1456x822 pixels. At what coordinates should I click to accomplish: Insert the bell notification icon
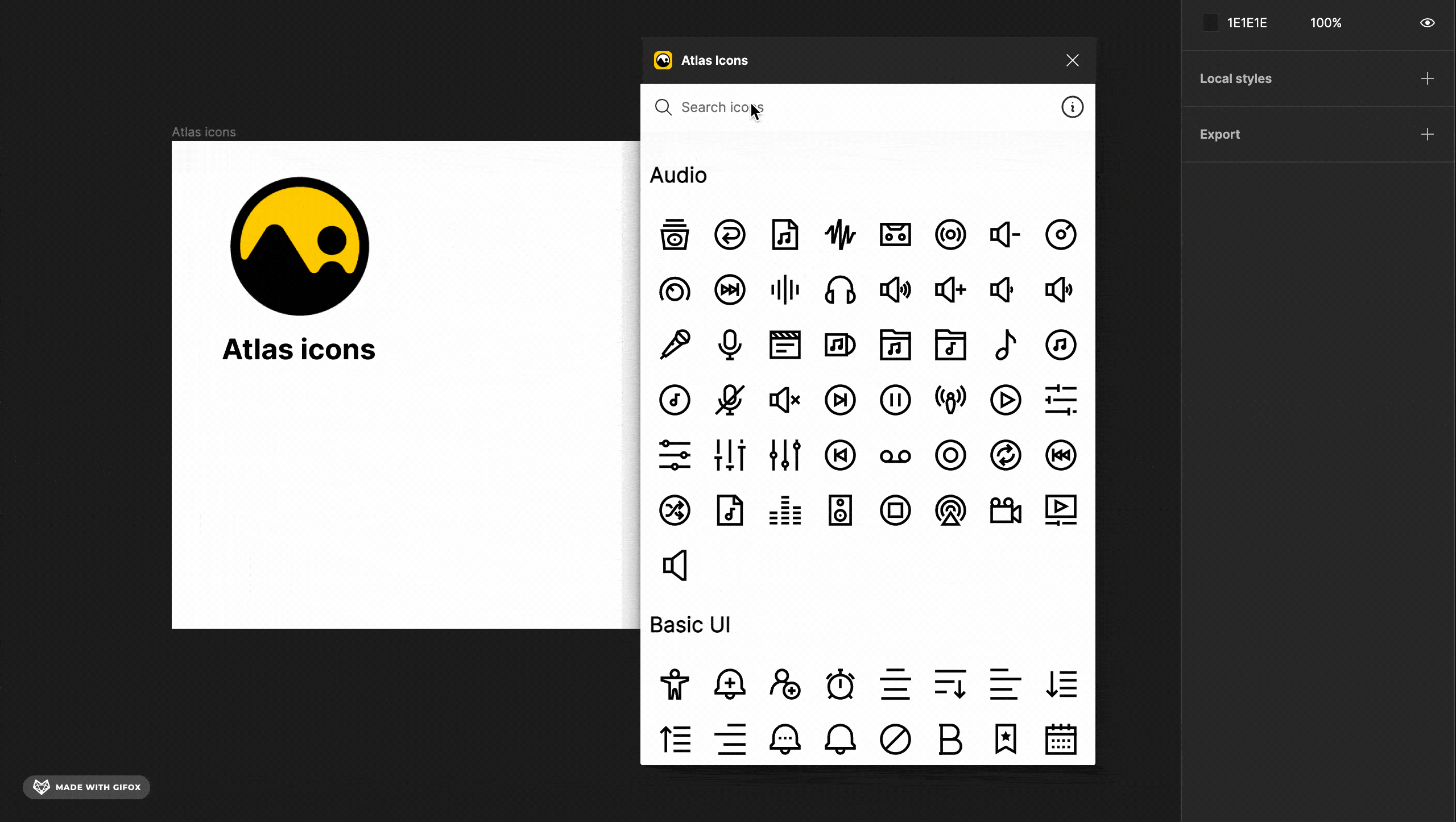[x=840, y=740]
